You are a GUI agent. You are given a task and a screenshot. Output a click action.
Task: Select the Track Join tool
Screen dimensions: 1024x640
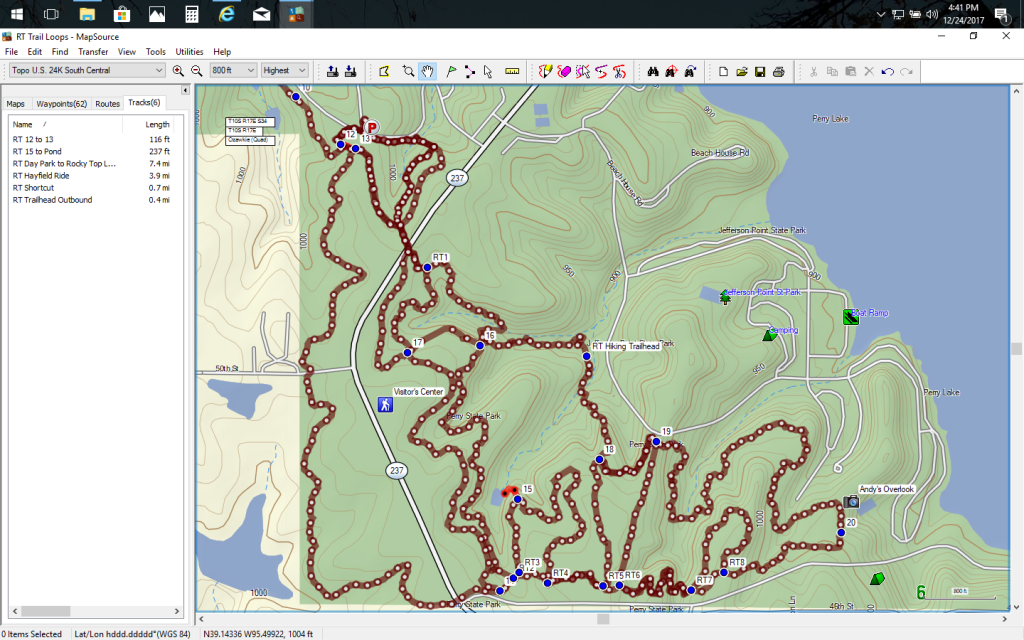(x=601, y=71)
